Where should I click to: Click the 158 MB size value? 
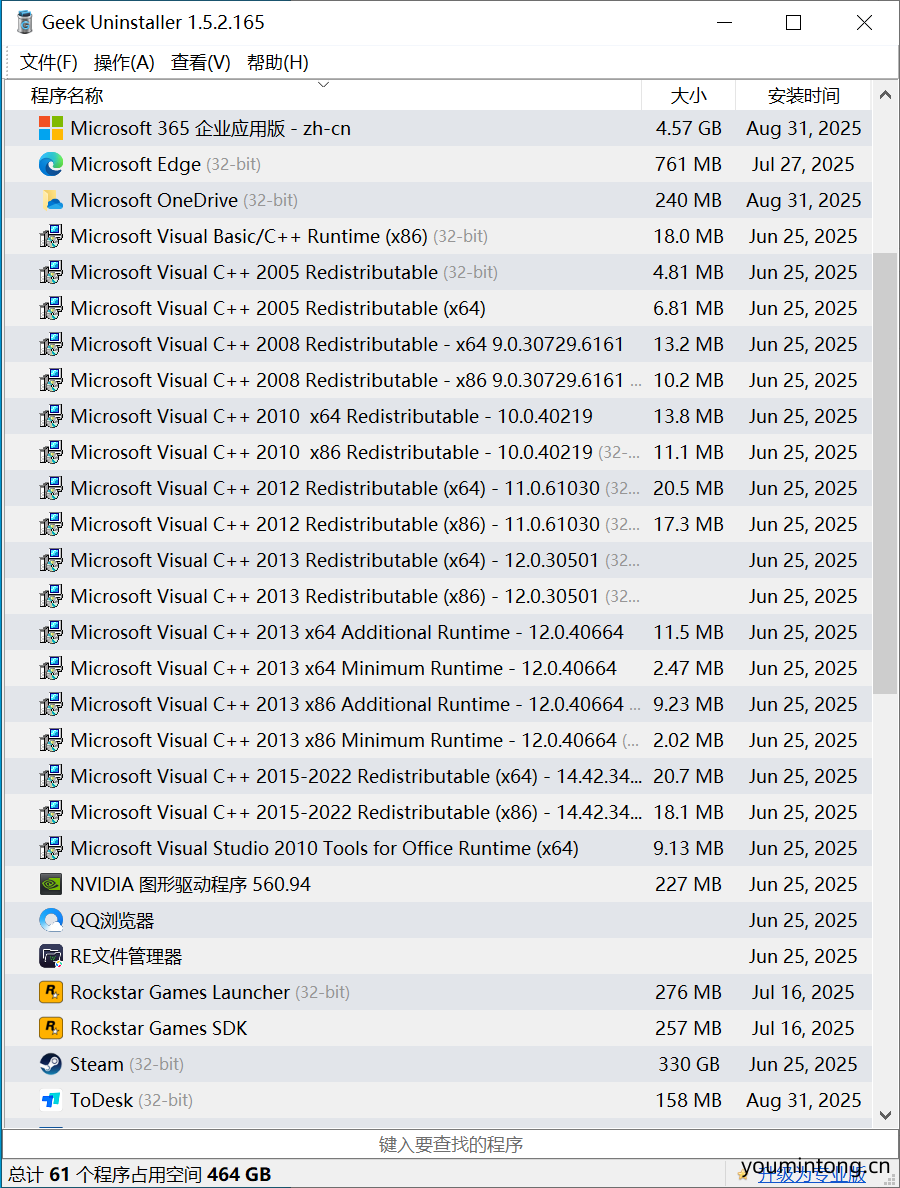point(689,1100)
